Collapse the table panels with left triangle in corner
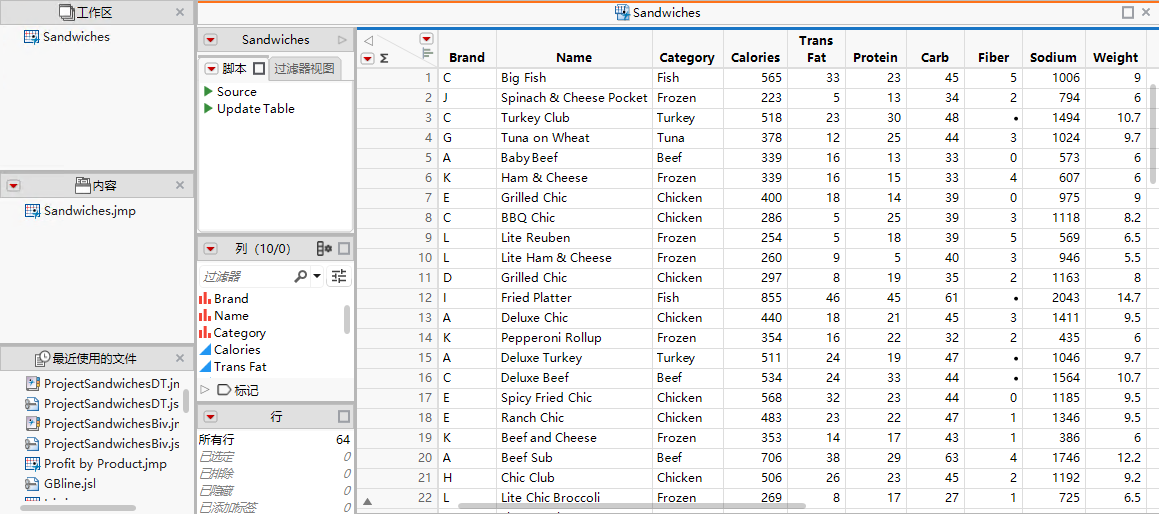The image size is (1159, 514). click(x=368, y=41)
